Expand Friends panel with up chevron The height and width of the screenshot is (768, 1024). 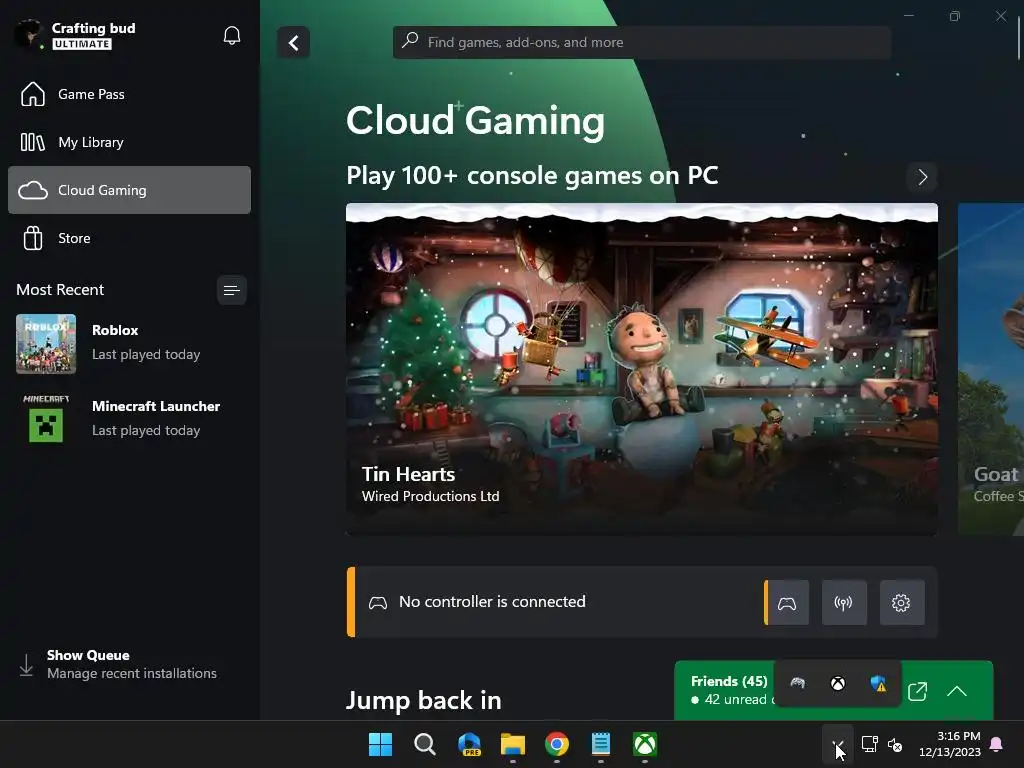tap(957, 691)
